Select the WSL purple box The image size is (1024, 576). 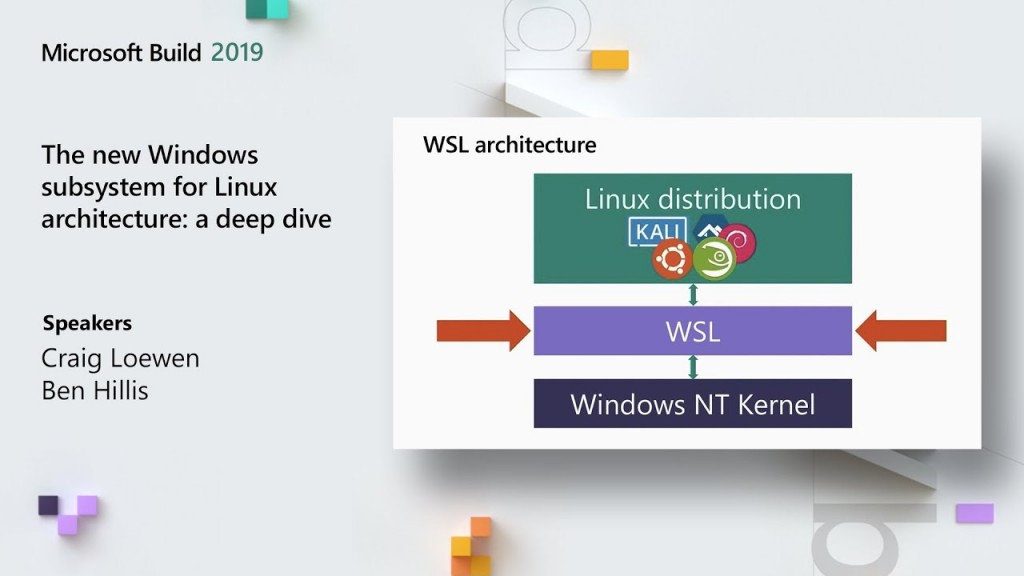[693, 330]
